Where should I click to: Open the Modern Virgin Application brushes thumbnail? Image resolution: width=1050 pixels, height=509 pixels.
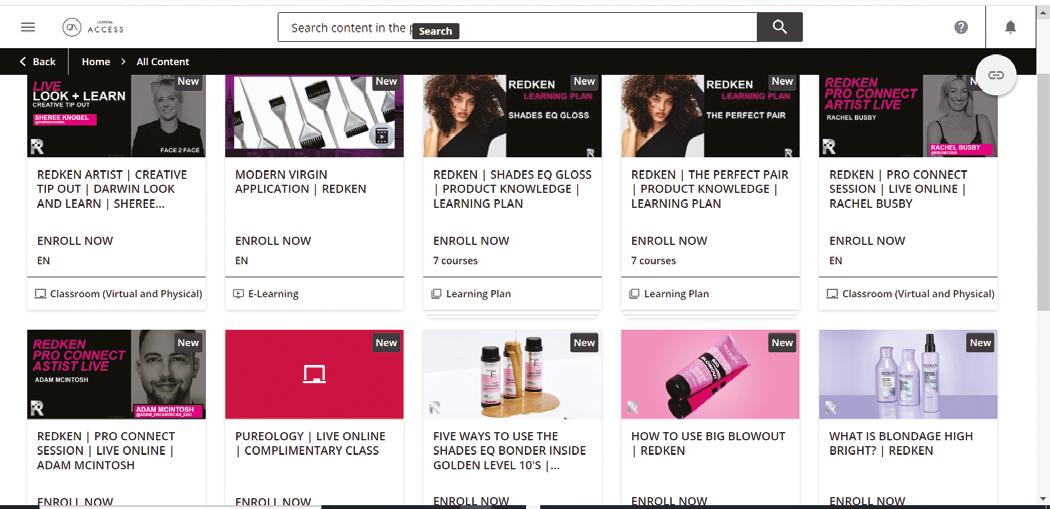pos(314,116)
